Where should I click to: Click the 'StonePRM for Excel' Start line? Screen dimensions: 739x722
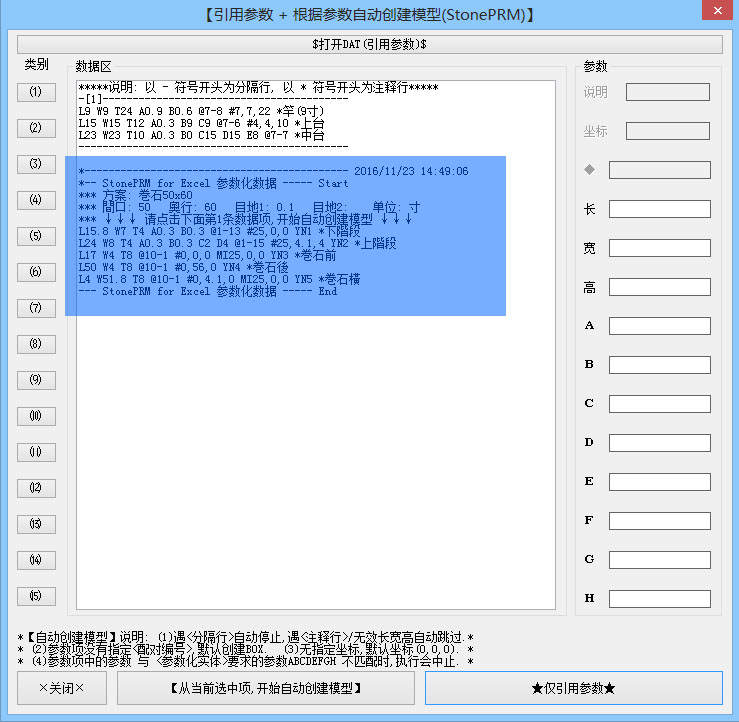(213, 183)
